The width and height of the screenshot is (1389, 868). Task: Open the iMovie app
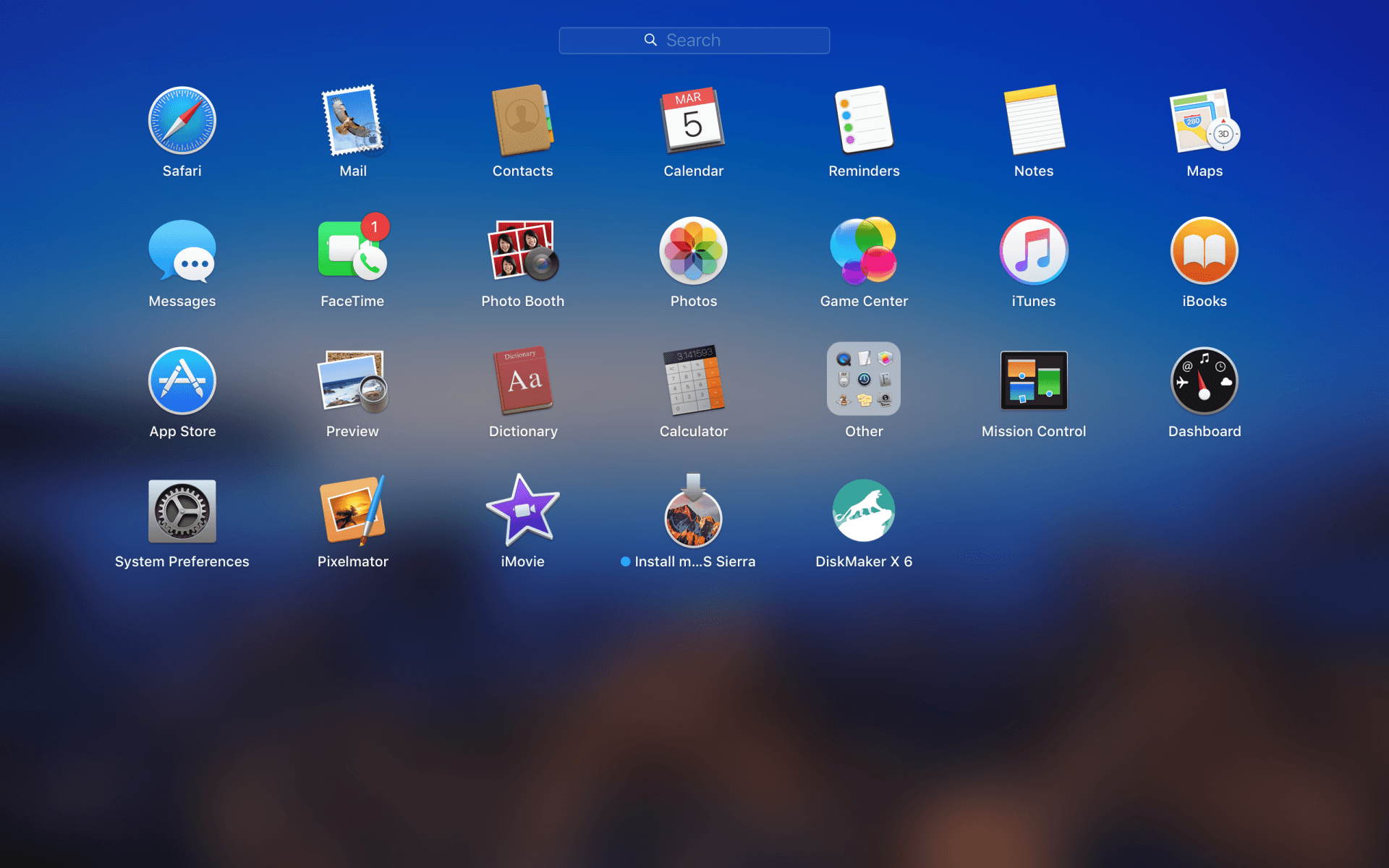(x=523, y=510)
